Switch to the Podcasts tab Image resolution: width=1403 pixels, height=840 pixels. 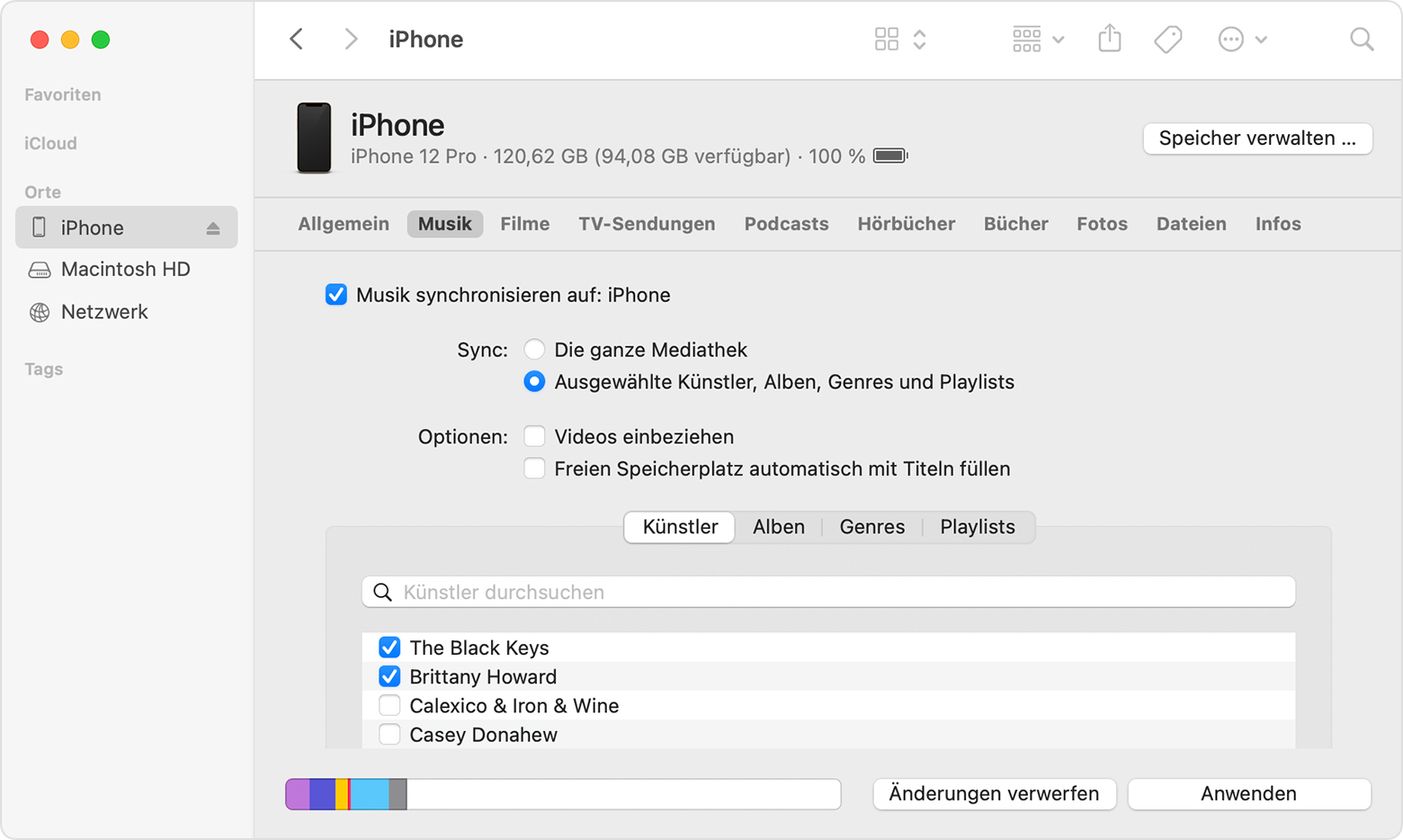click(786, 224)
